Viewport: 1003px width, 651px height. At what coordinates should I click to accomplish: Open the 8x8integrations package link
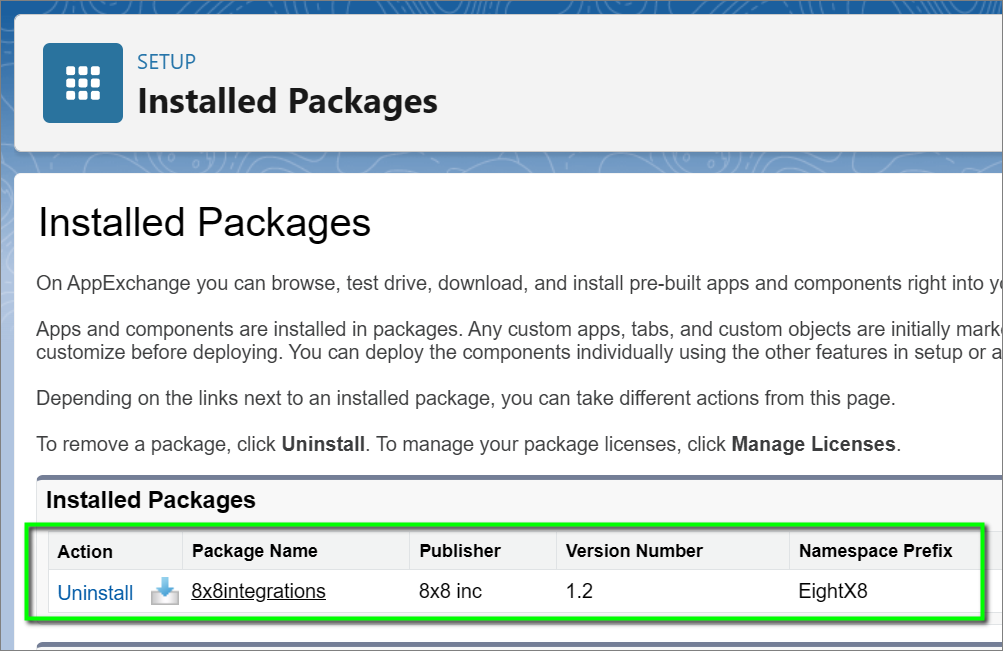click(258, 591)
